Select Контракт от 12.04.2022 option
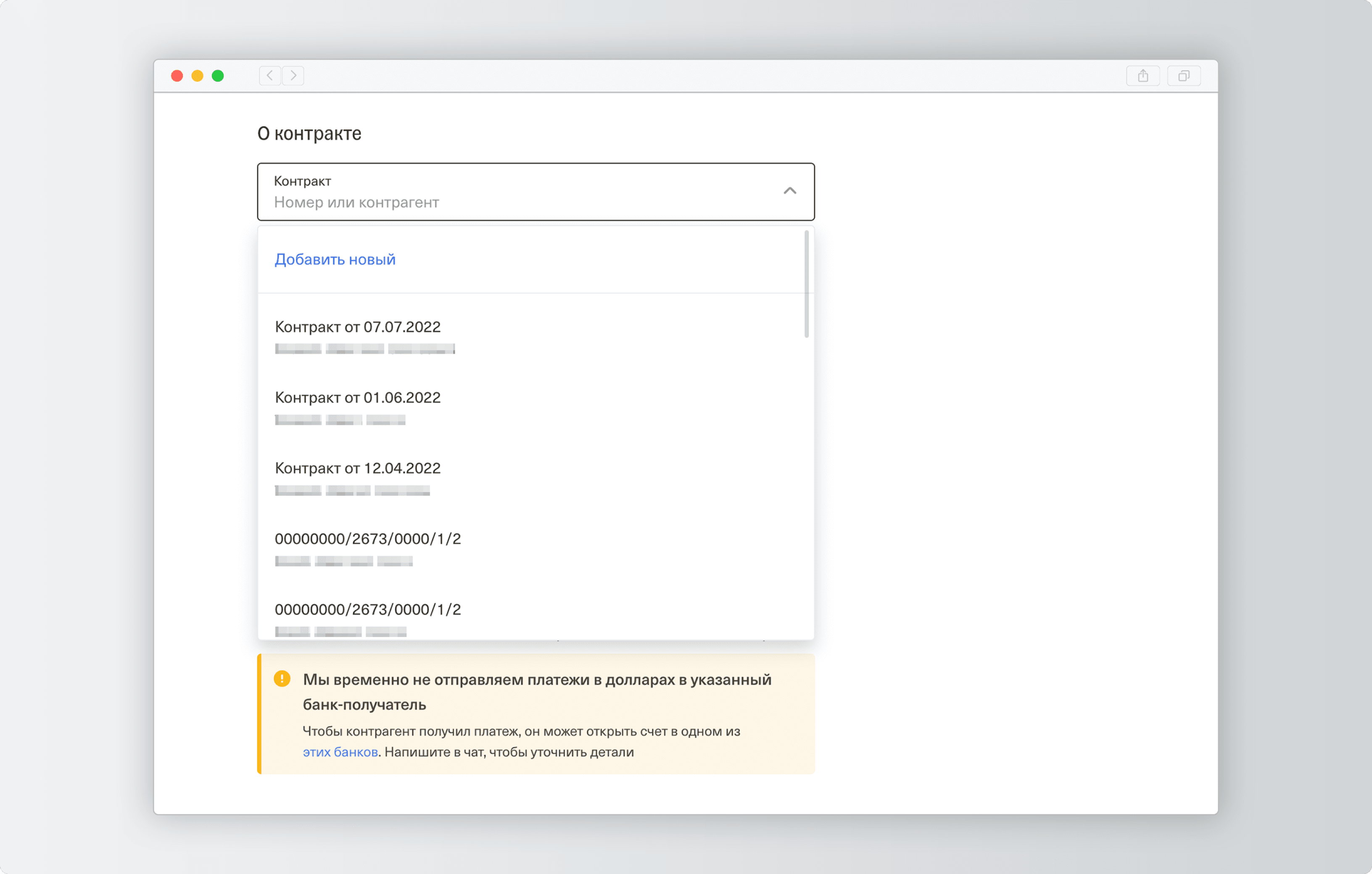Screen dimensions: 1372x874 (x=358, y=469)
